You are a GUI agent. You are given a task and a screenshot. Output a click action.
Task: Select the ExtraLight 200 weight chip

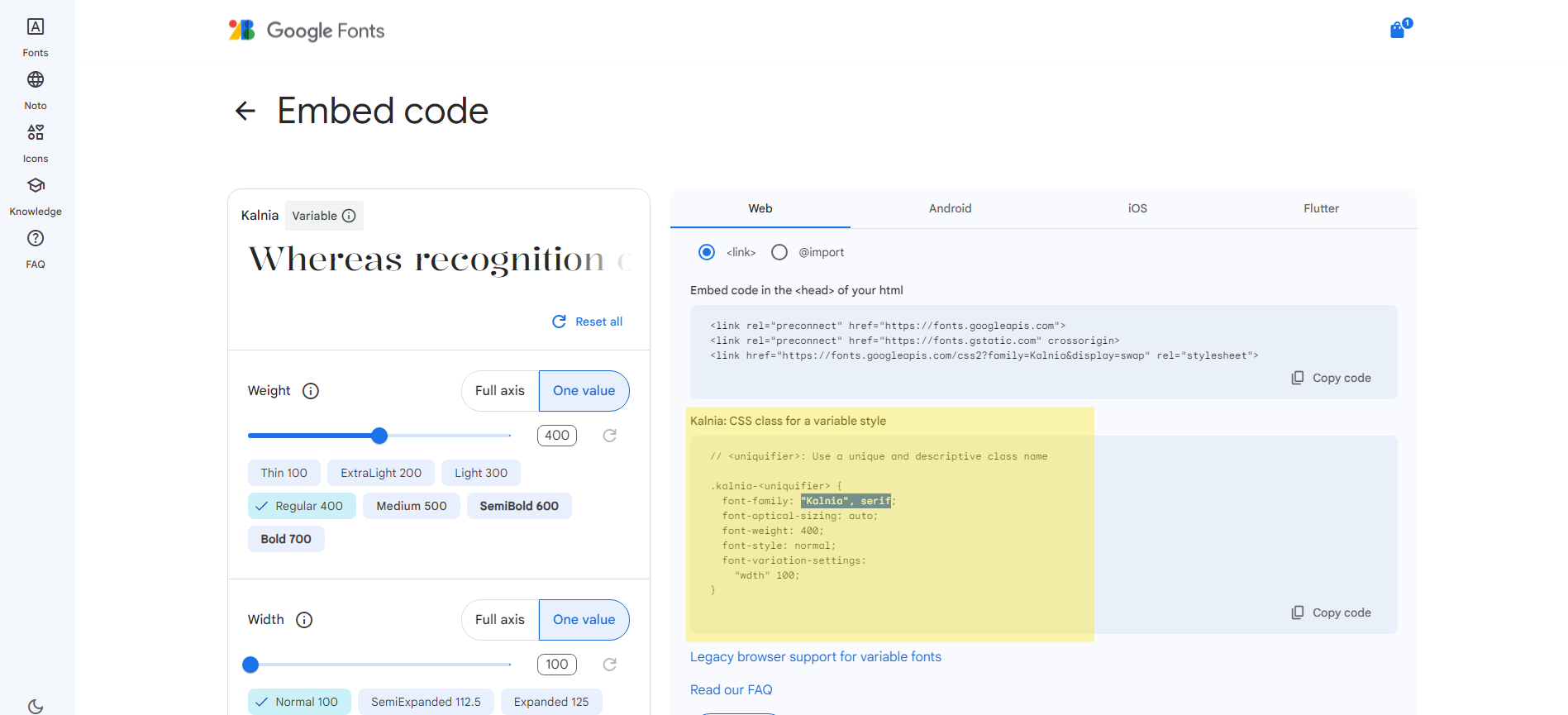click(x=381, y=473)
